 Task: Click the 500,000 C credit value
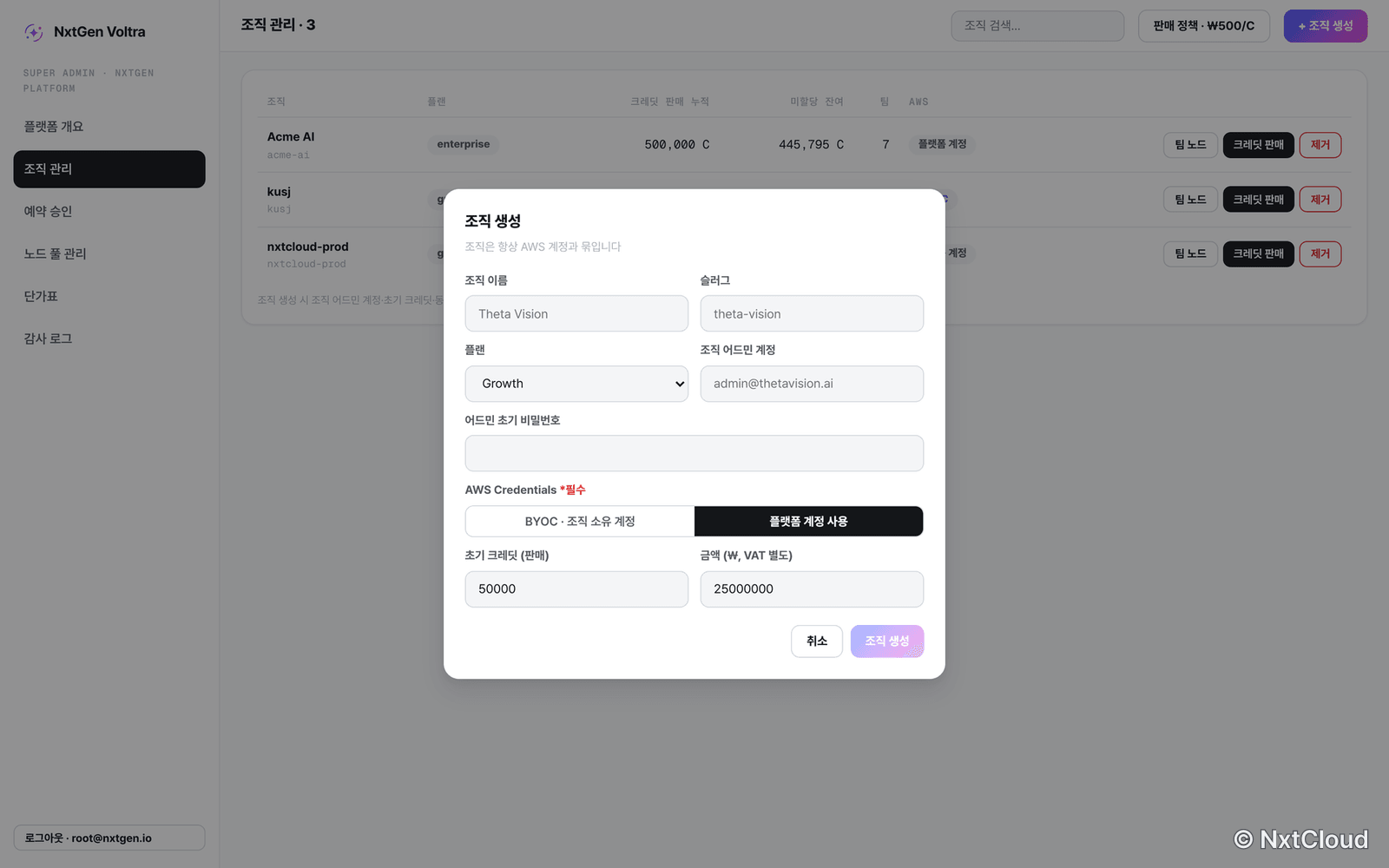pyautogui.click(x=677, y=145)
